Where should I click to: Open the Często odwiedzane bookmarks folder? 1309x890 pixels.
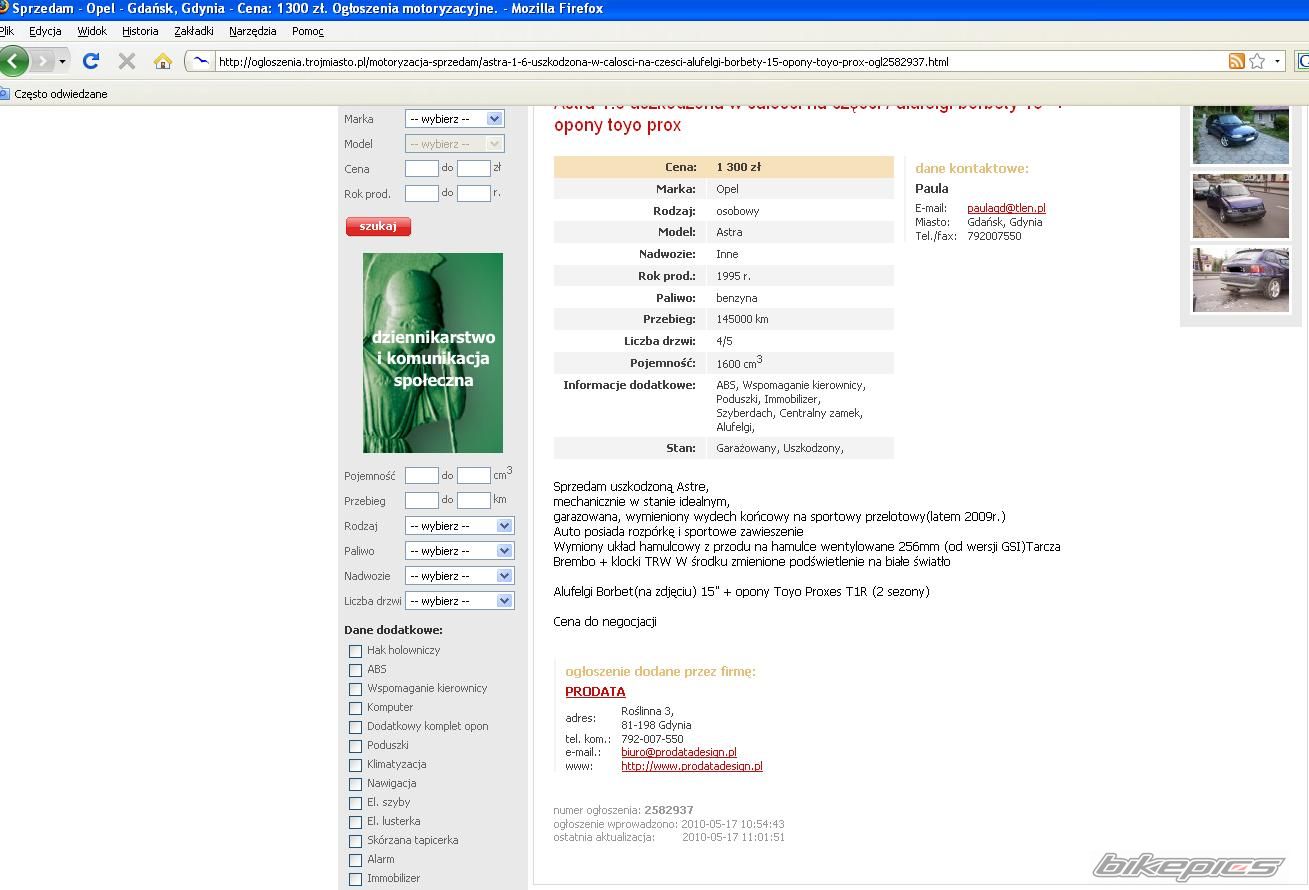(x=54, y=94)
